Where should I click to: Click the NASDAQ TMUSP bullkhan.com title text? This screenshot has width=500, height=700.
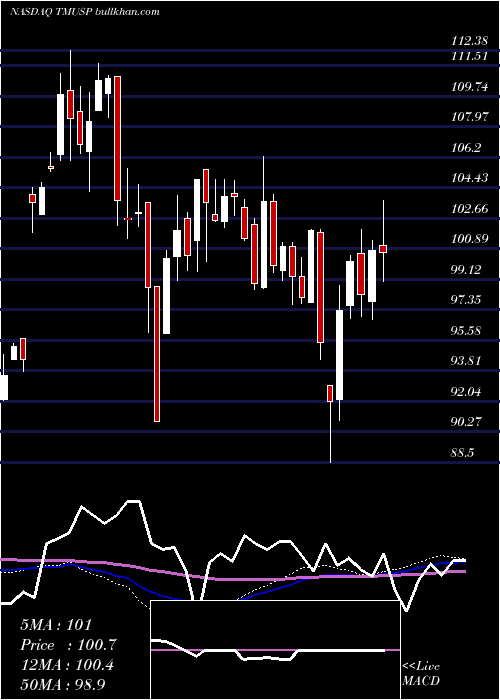[84, 11]
